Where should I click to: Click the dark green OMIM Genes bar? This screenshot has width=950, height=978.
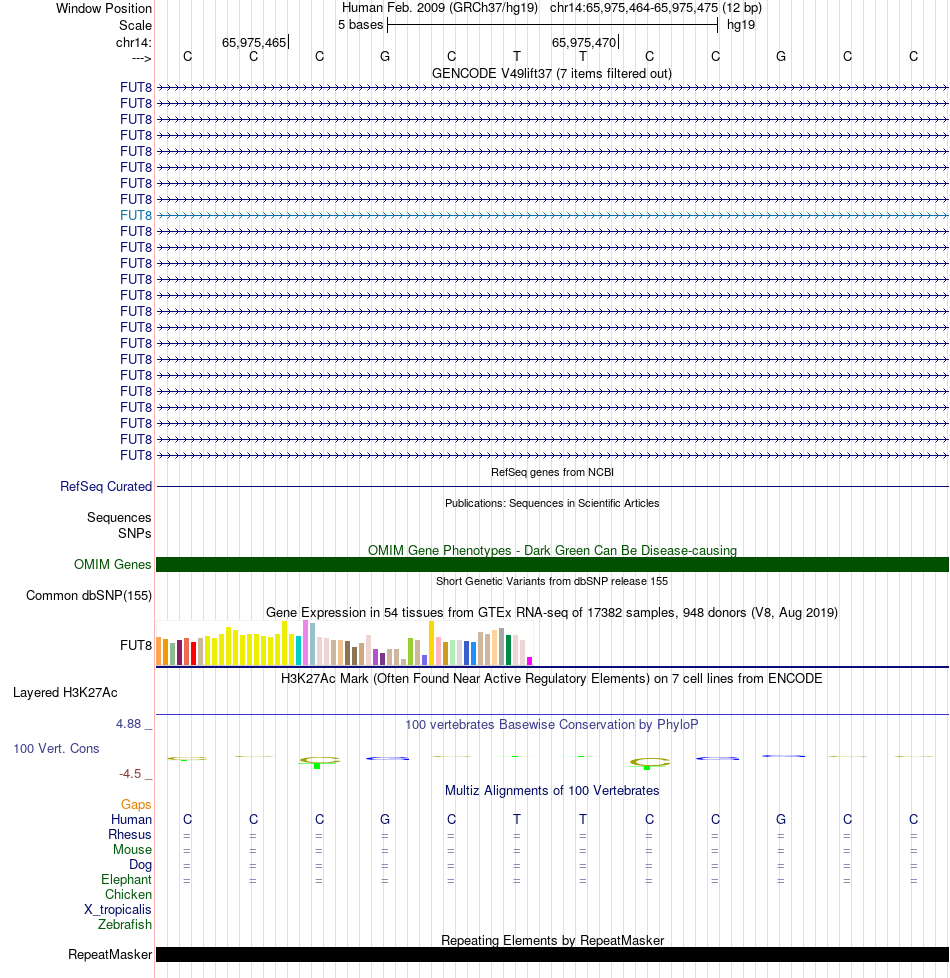(x=552, y=564)
